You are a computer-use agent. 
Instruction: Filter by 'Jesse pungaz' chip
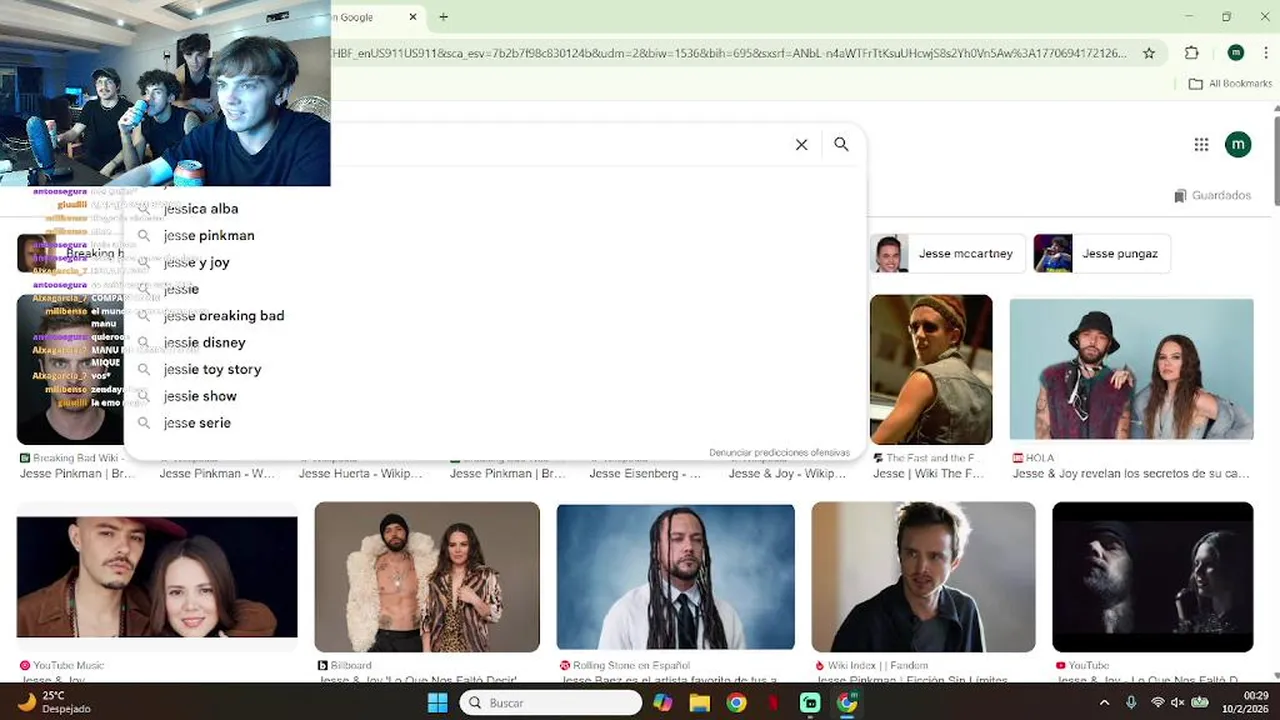[x=1101, y=254]
